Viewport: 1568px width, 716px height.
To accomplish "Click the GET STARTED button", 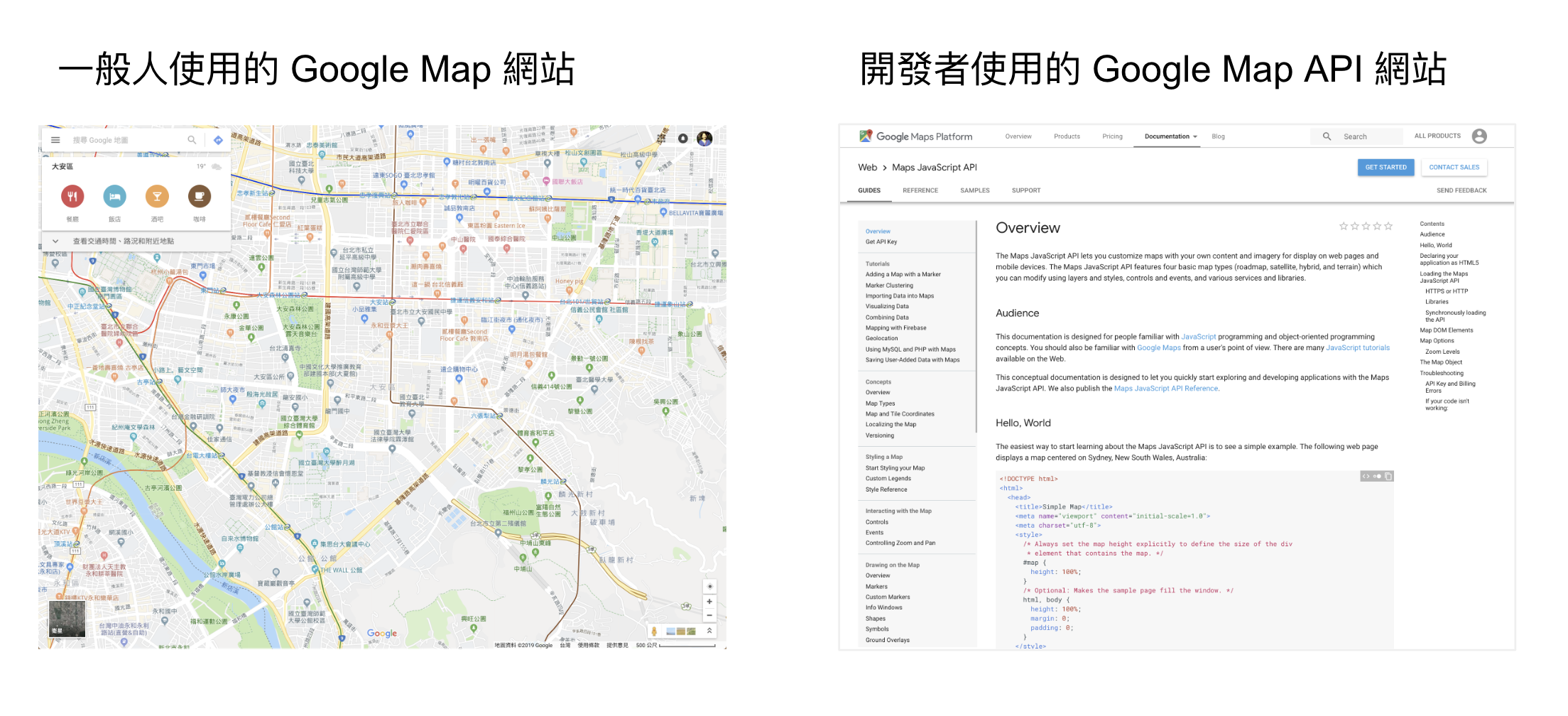I will (x=1385, y=168).
